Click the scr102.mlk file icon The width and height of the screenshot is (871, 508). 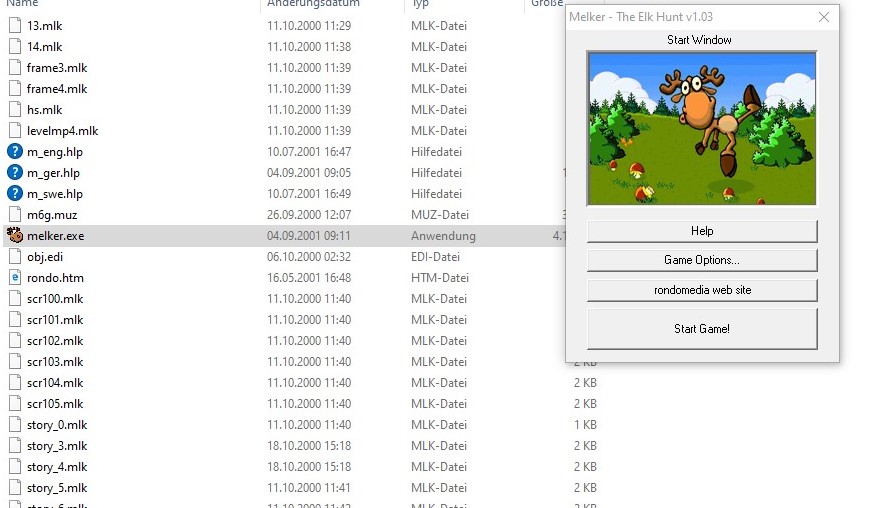coord(15,341)
